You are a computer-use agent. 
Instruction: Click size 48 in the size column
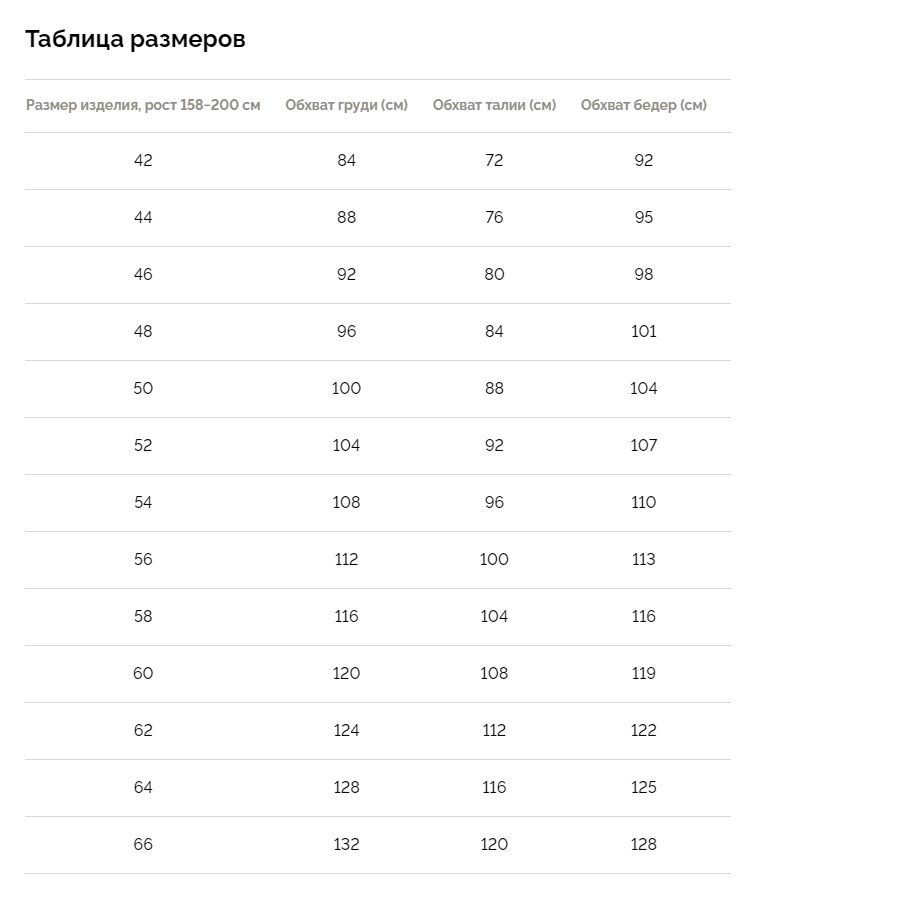click(143, 331)
